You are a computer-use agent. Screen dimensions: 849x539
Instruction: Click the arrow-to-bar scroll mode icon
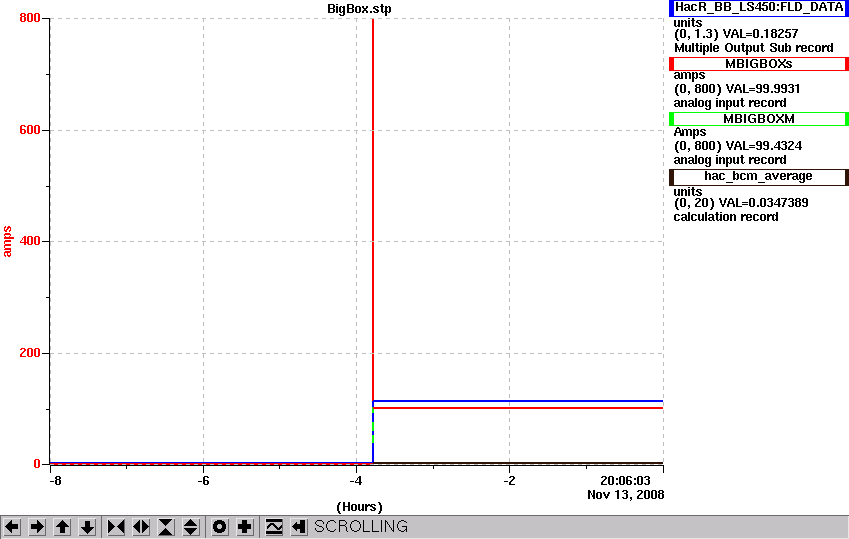(299, 527)
